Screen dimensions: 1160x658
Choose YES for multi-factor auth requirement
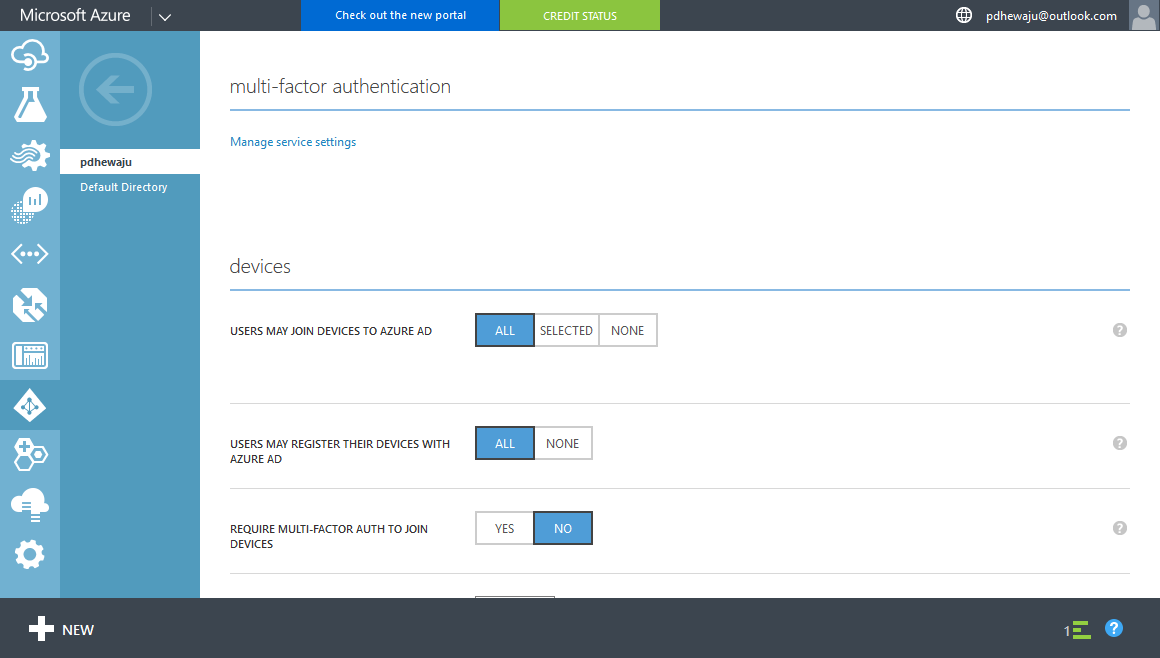505,528
